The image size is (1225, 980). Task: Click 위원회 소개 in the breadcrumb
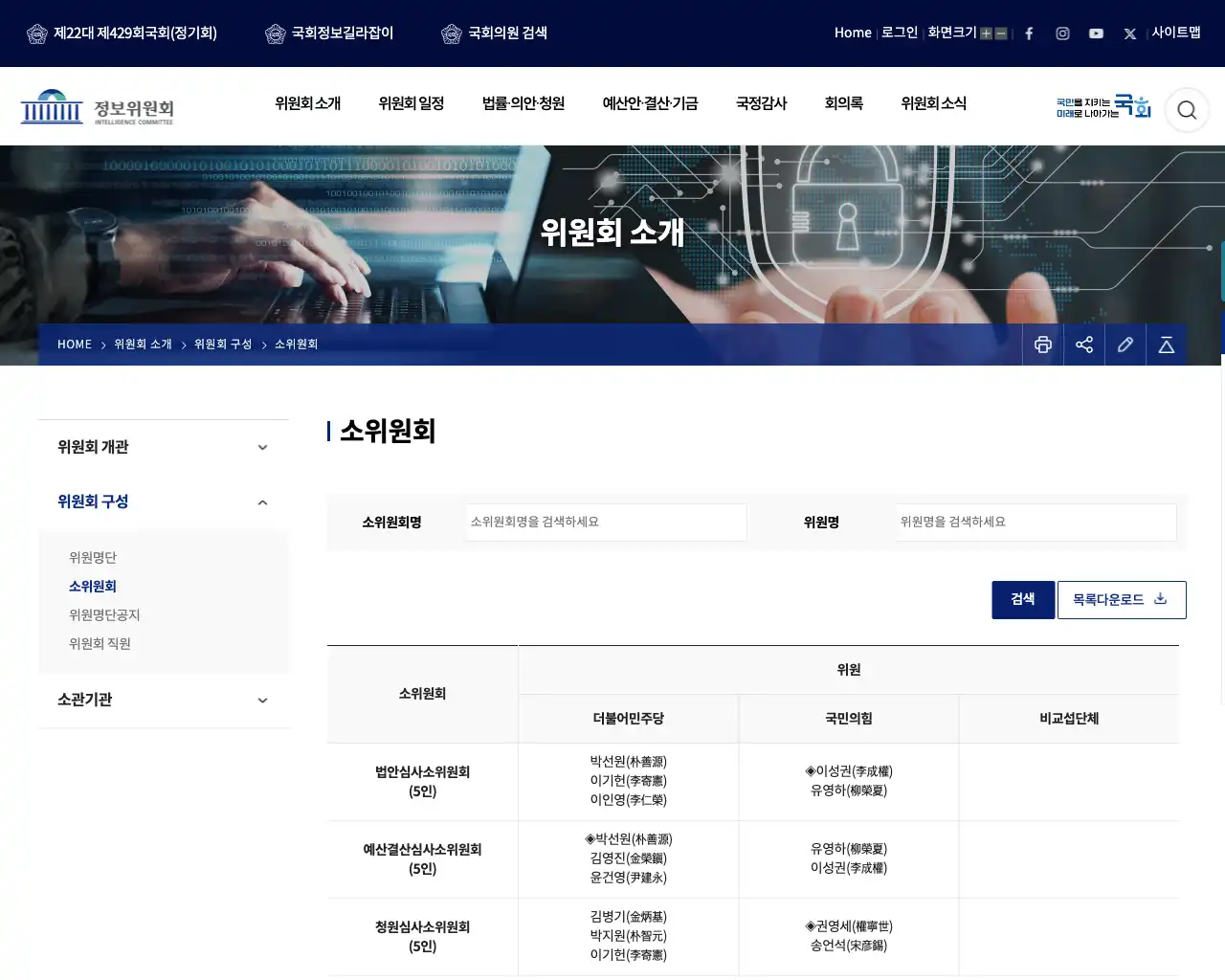(x=143, y=345)
